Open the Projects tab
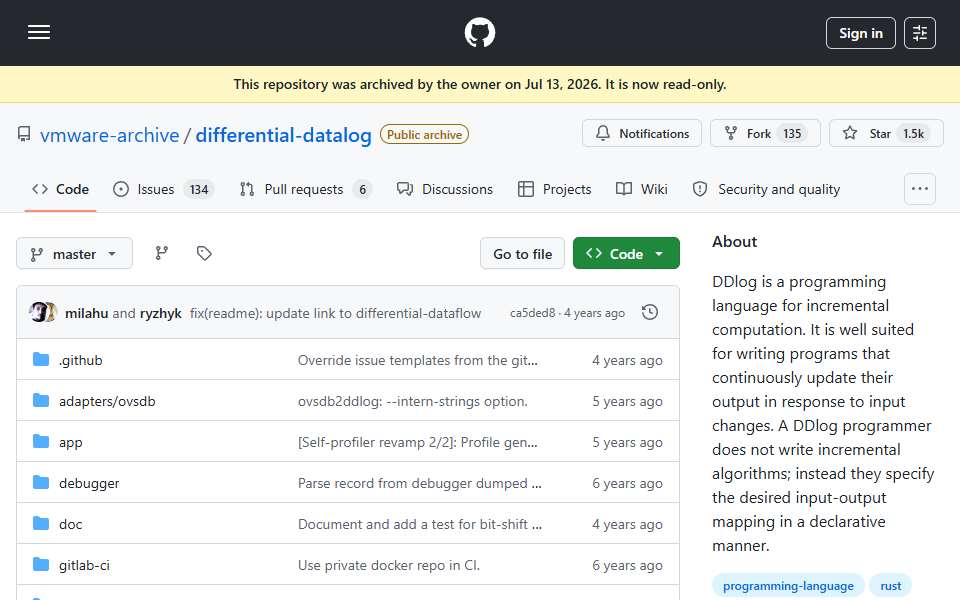This screenshot has width=960, height=600. point(555,189)
